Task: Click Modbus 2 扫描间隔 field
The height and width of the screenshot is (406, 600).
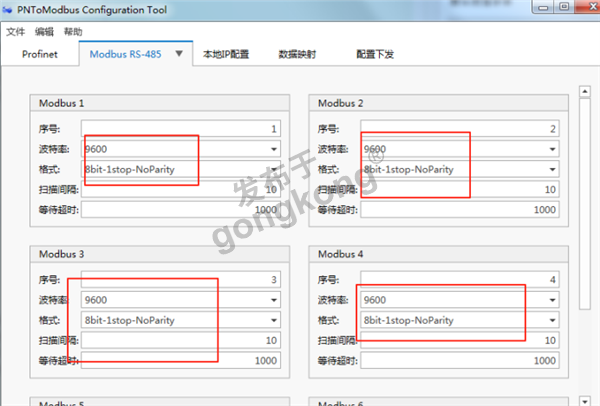Action: [x=460, y=189]
